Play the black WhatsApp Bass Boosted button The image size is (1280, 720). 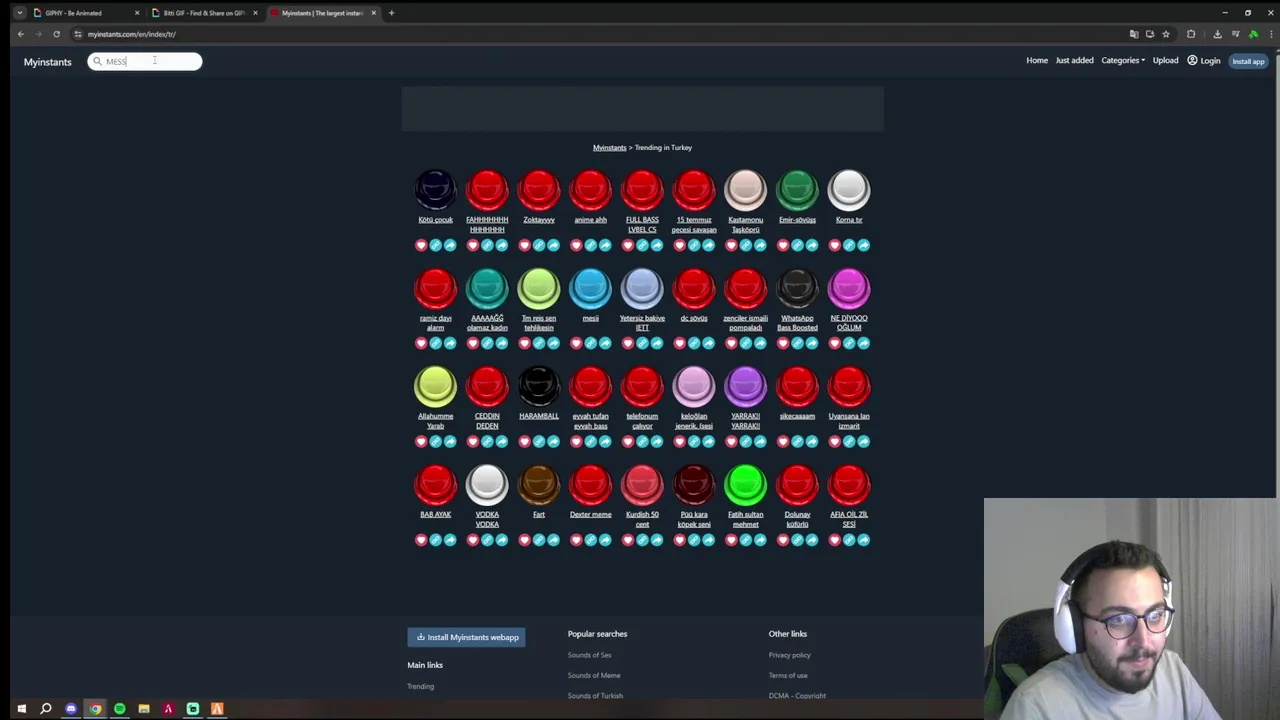point(797,288)
